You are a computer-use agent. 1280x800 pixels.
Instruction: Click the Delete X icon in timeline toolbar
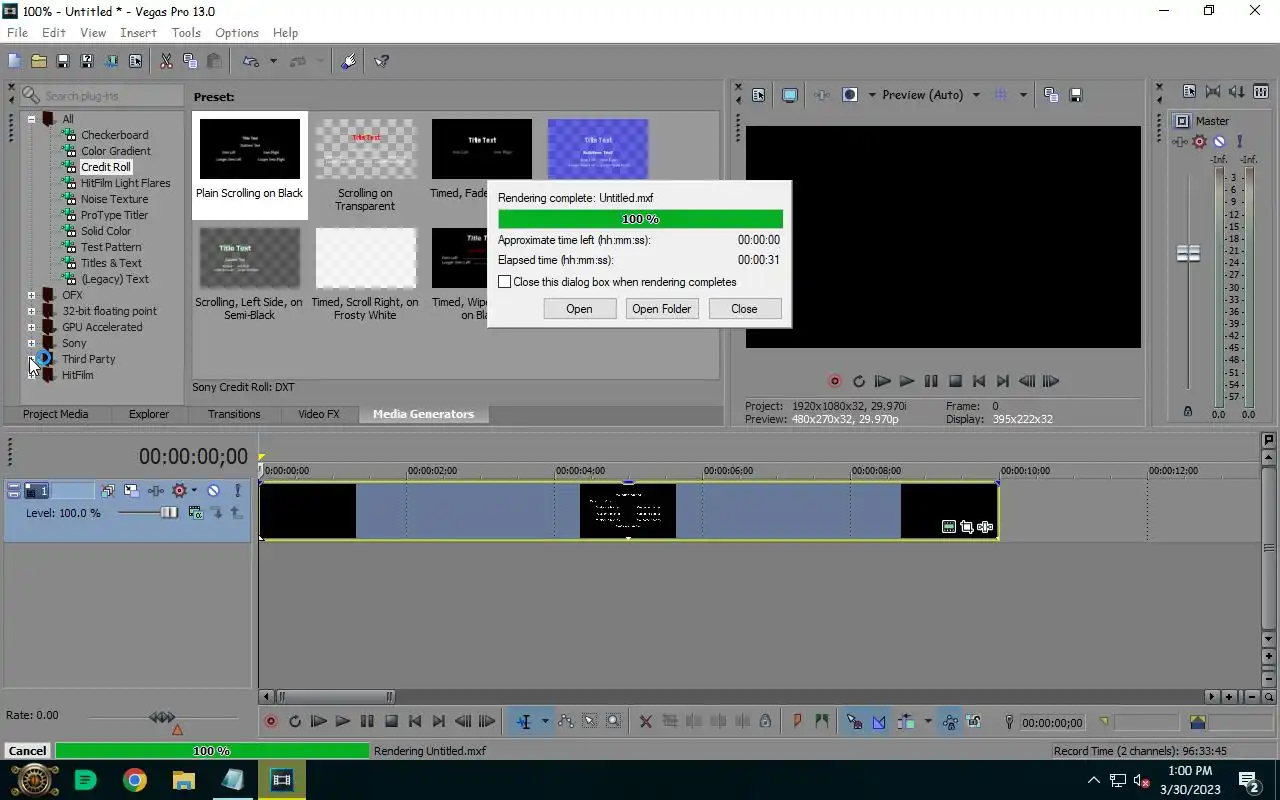tap(646, 721)
